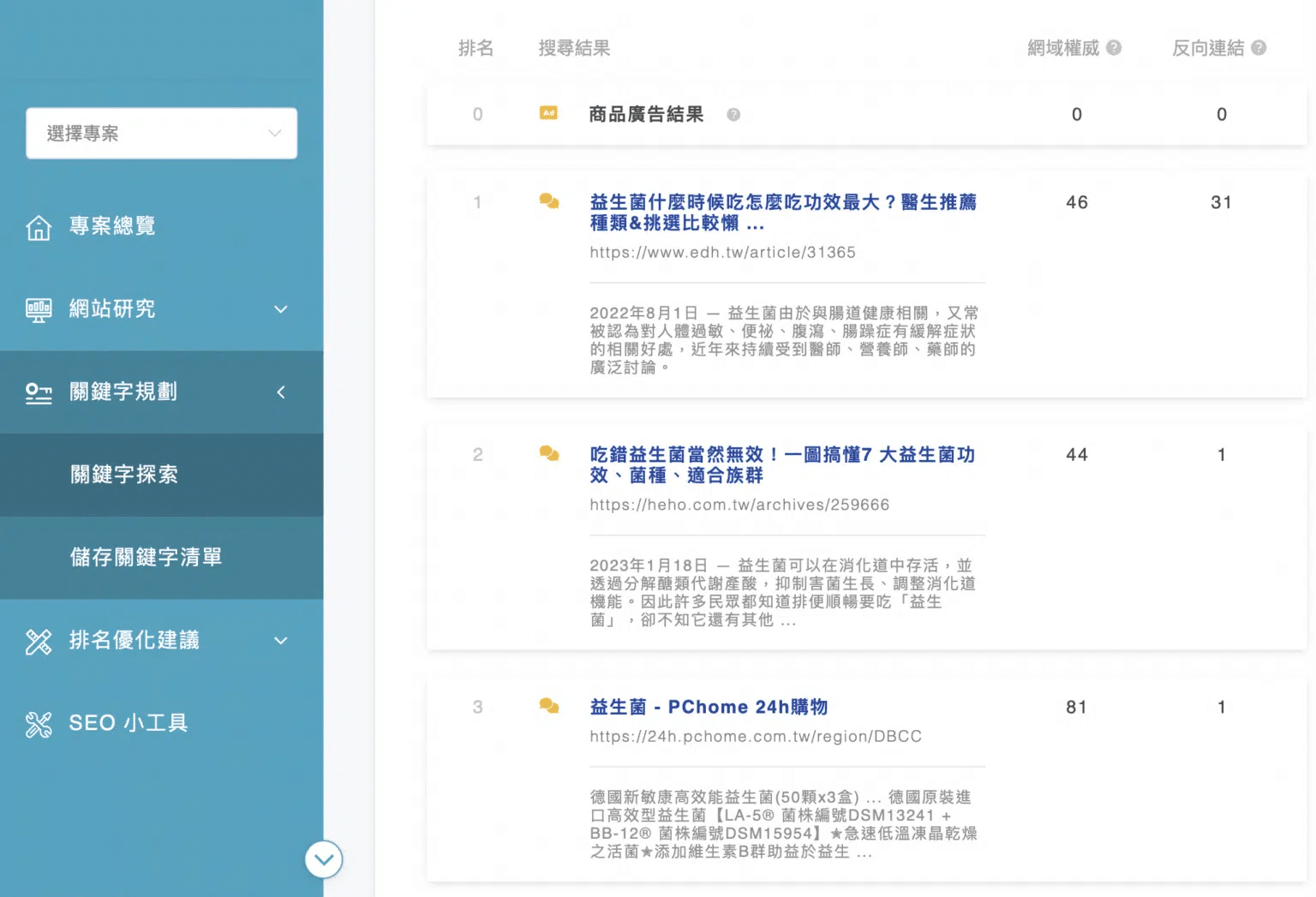
Task: Expand the 網站研究 menu chevron
Action: coord(281,309)
